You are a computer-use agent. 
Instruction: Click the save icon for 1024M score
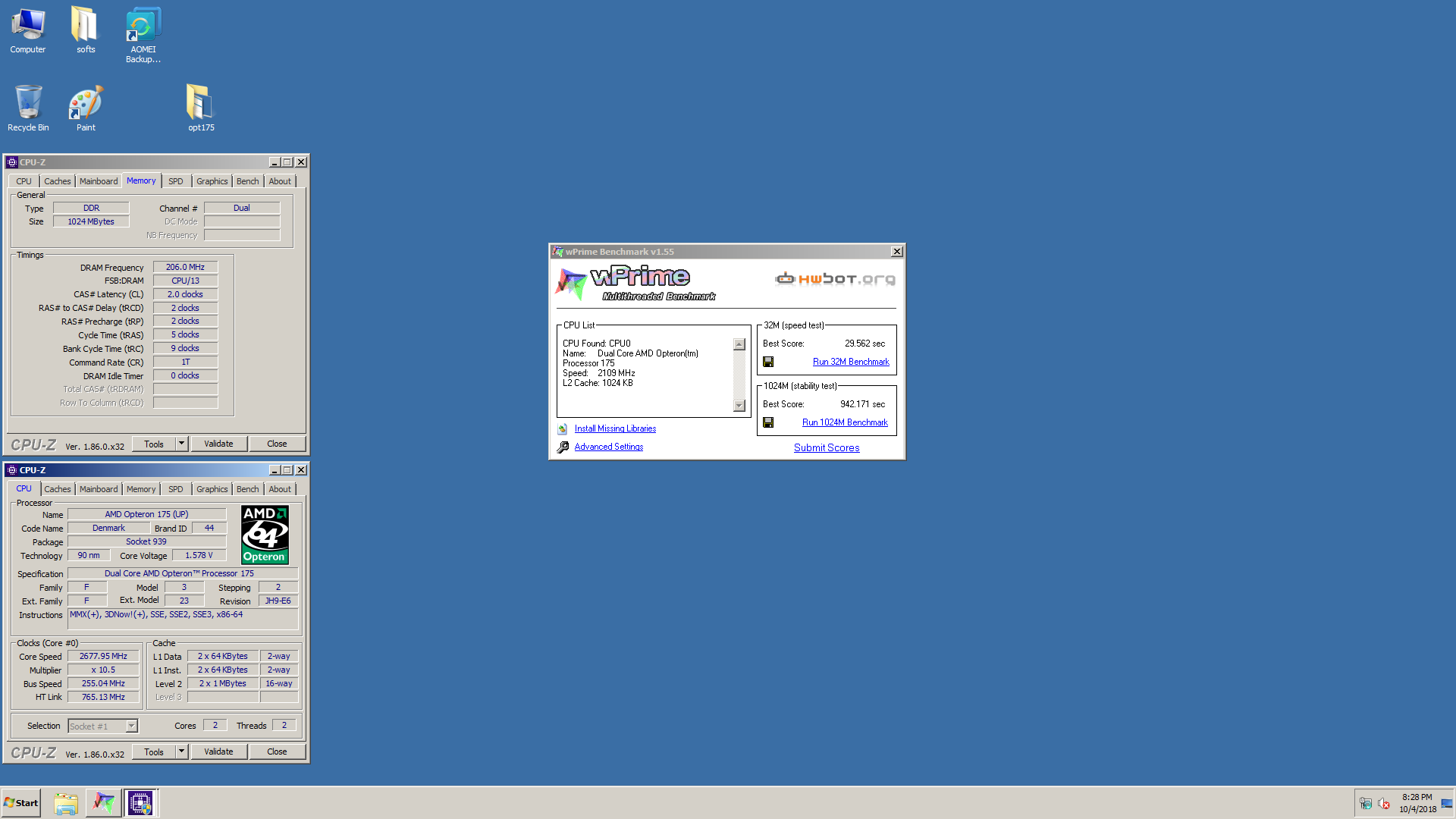click(x=768, y=422)
